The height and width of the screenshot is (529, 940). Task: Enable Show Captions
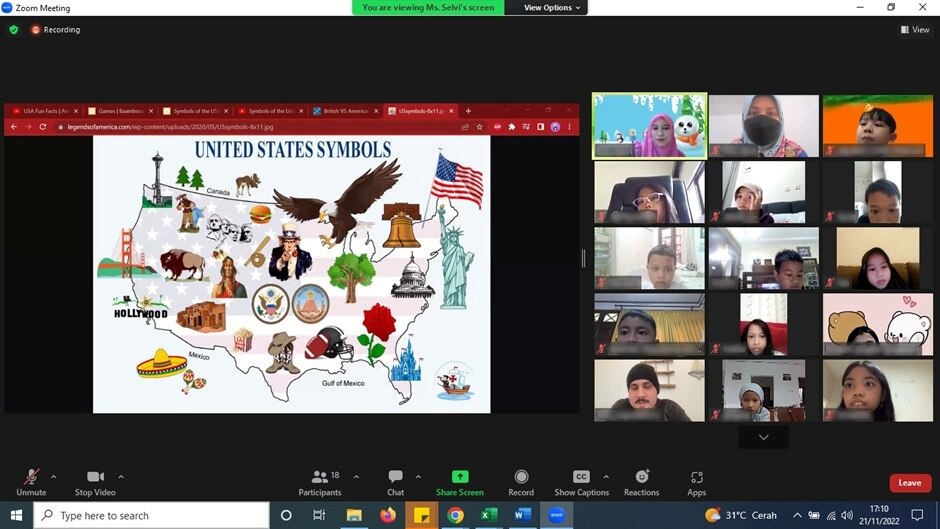(x=580, y=477)
